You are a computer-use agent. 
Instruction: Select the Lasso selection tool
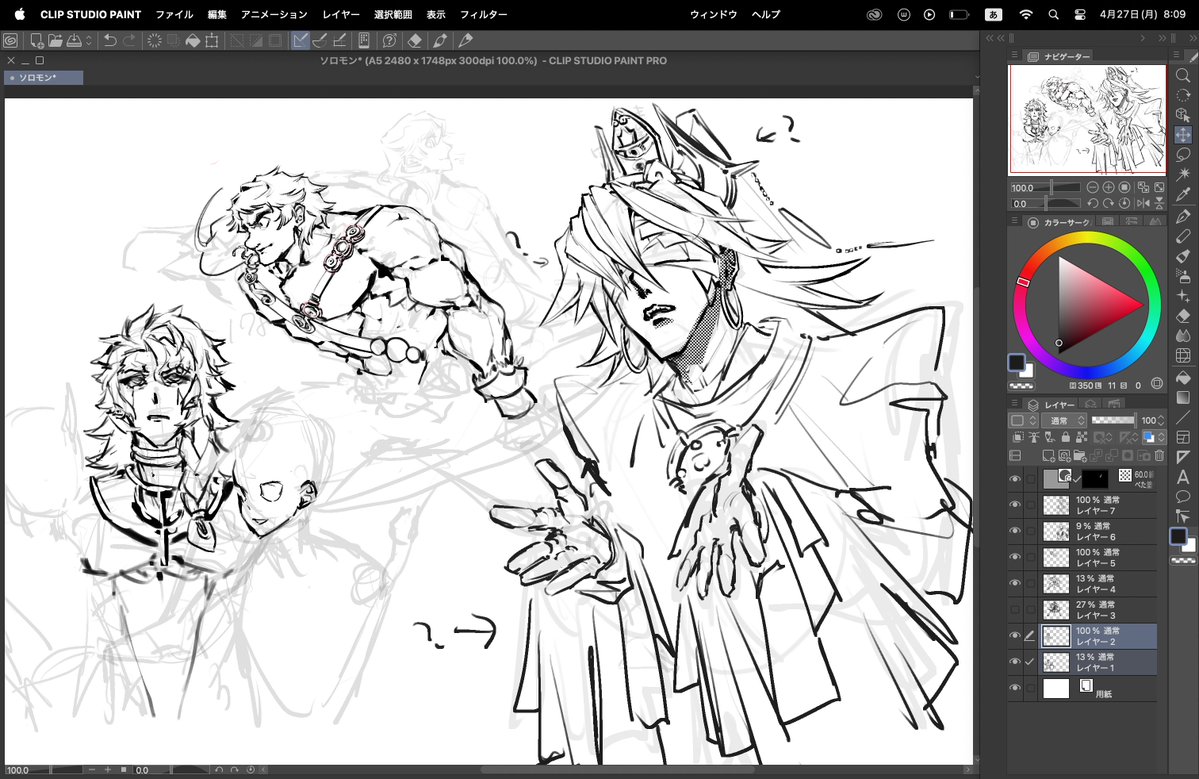coord(1183,154)
